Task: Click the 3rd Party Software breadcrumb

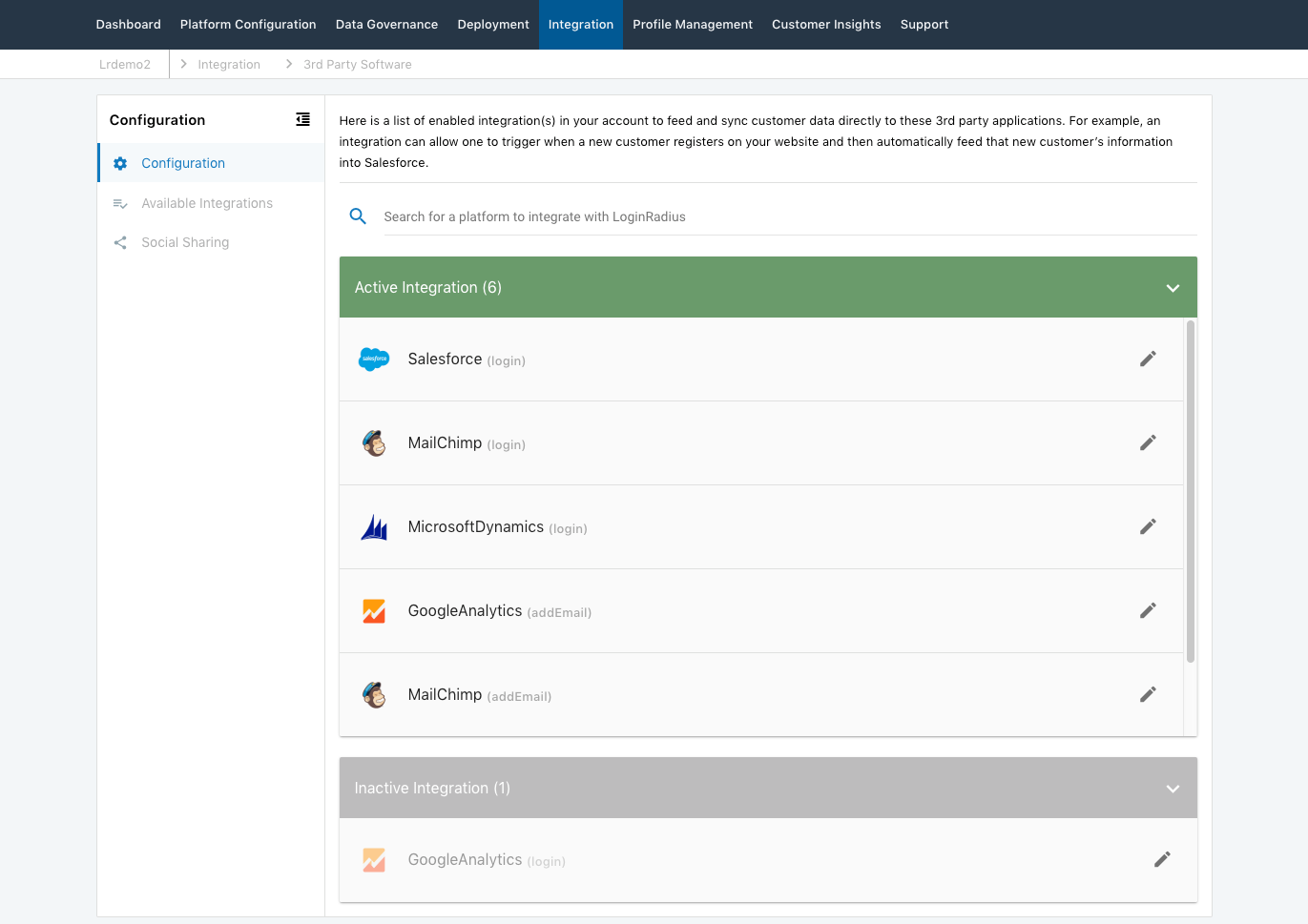Action: pos(358,65)
